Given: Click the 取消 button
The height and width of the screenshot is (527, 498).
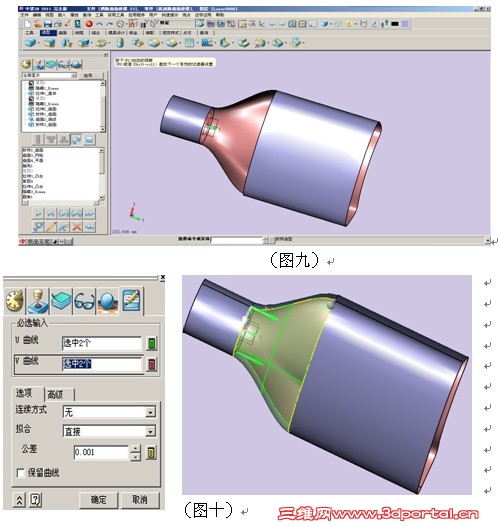Looking at the screenshot, I should tap(140, 500).
